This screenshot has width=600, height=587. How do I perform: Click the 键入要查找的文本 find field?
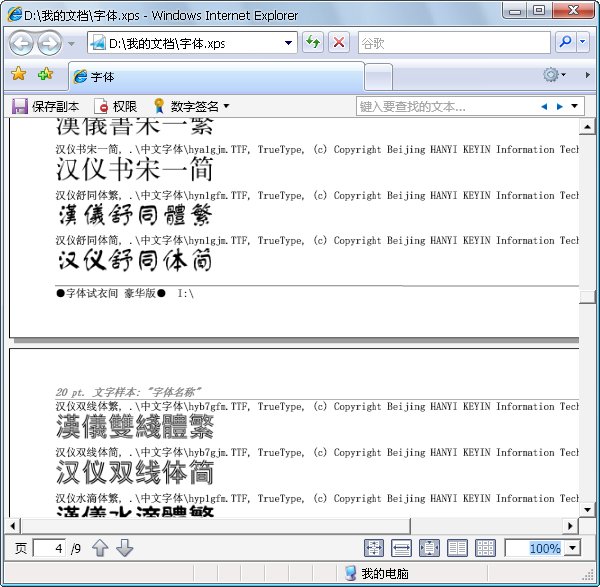446,106
